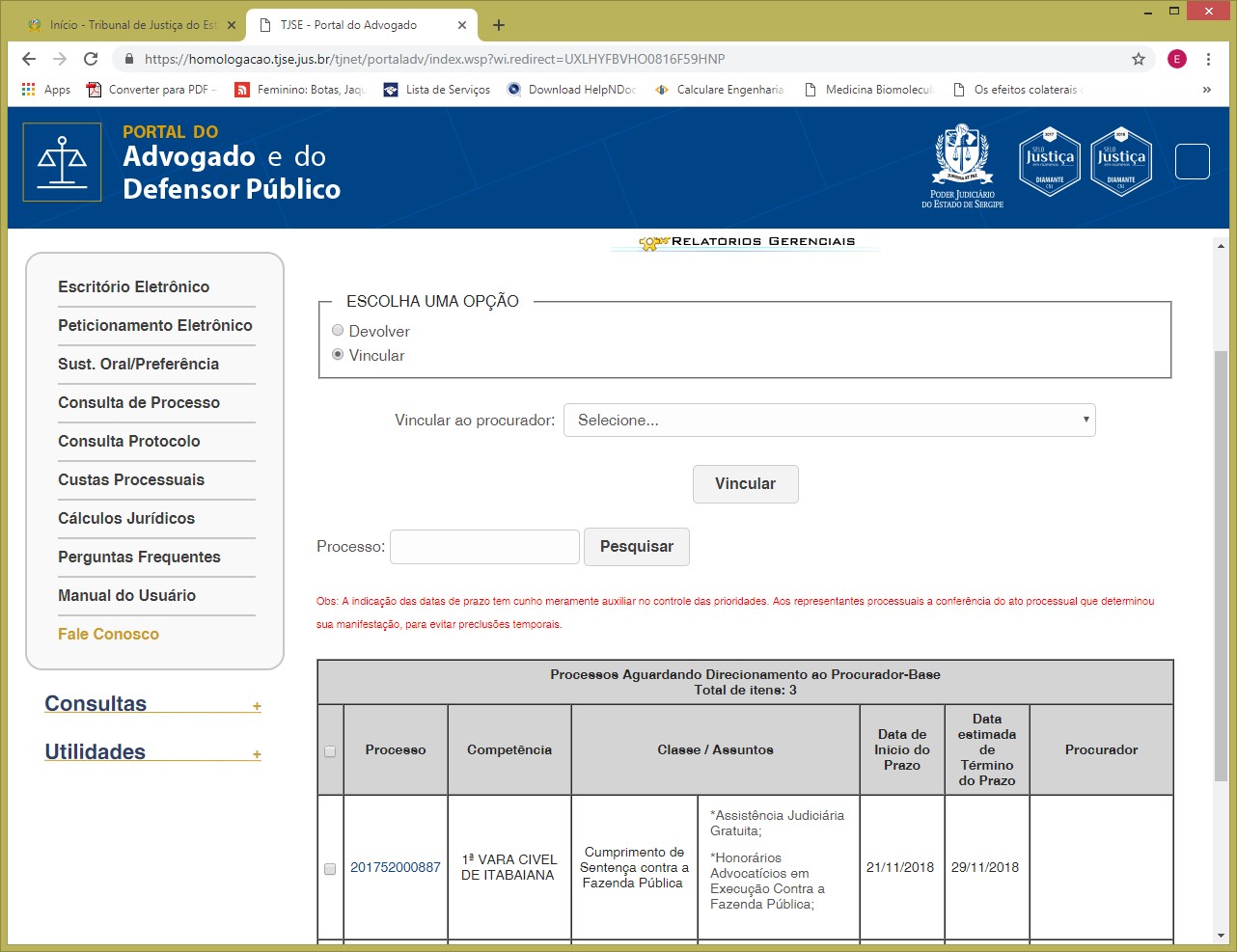Click the first Selo Justiça Diamante badge

(x=1049, y=161)
